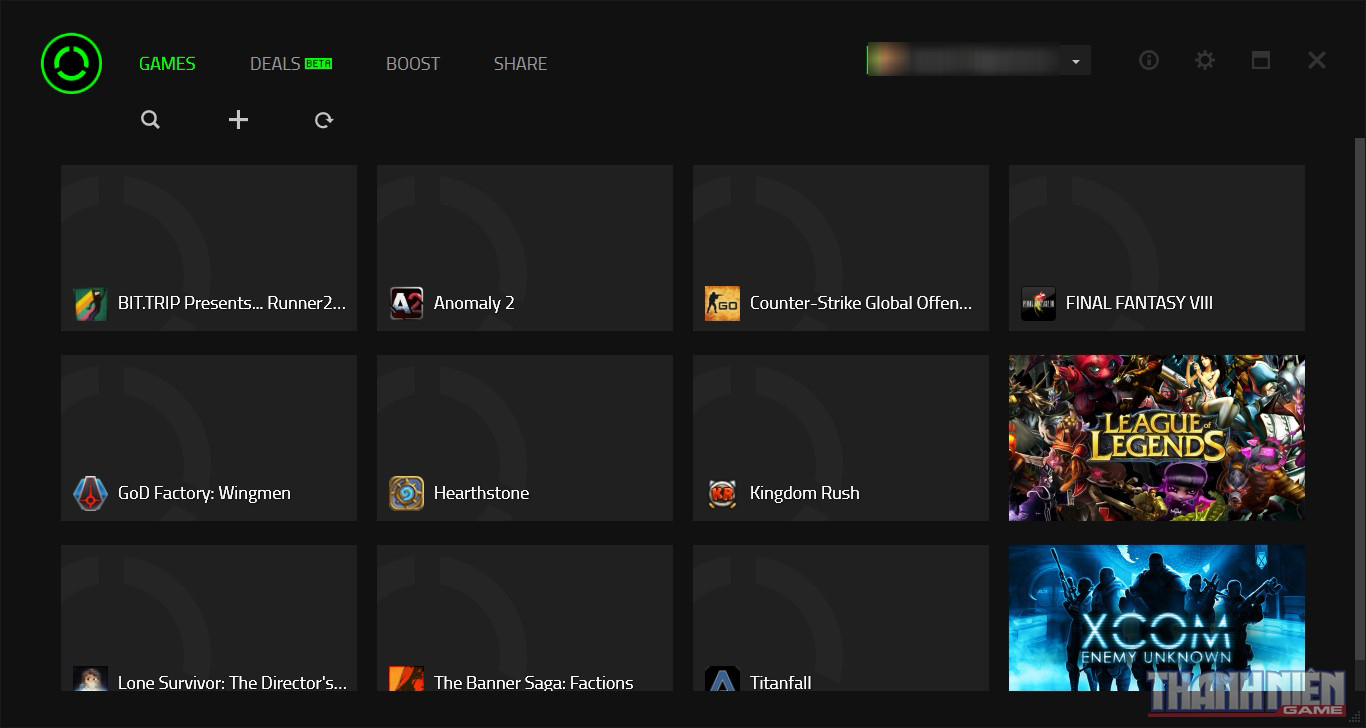Image resolution: width=1366 pixels, height=728 pixels.
Task: Close the Cortex window
Action: click(x=1317, y=60)
